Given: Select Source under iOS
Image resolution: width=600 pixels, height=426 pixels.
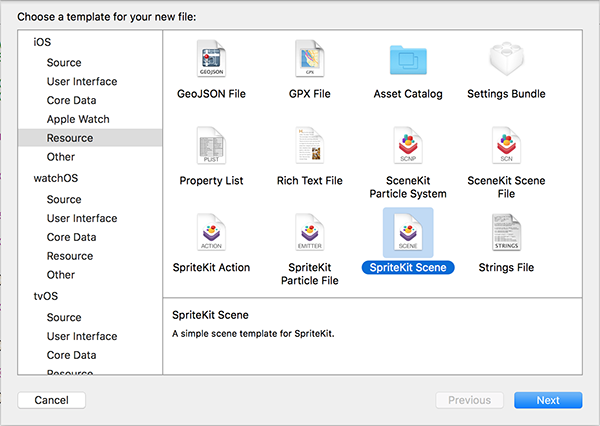Looking at the screenshot, I should (x=64, y=62).
